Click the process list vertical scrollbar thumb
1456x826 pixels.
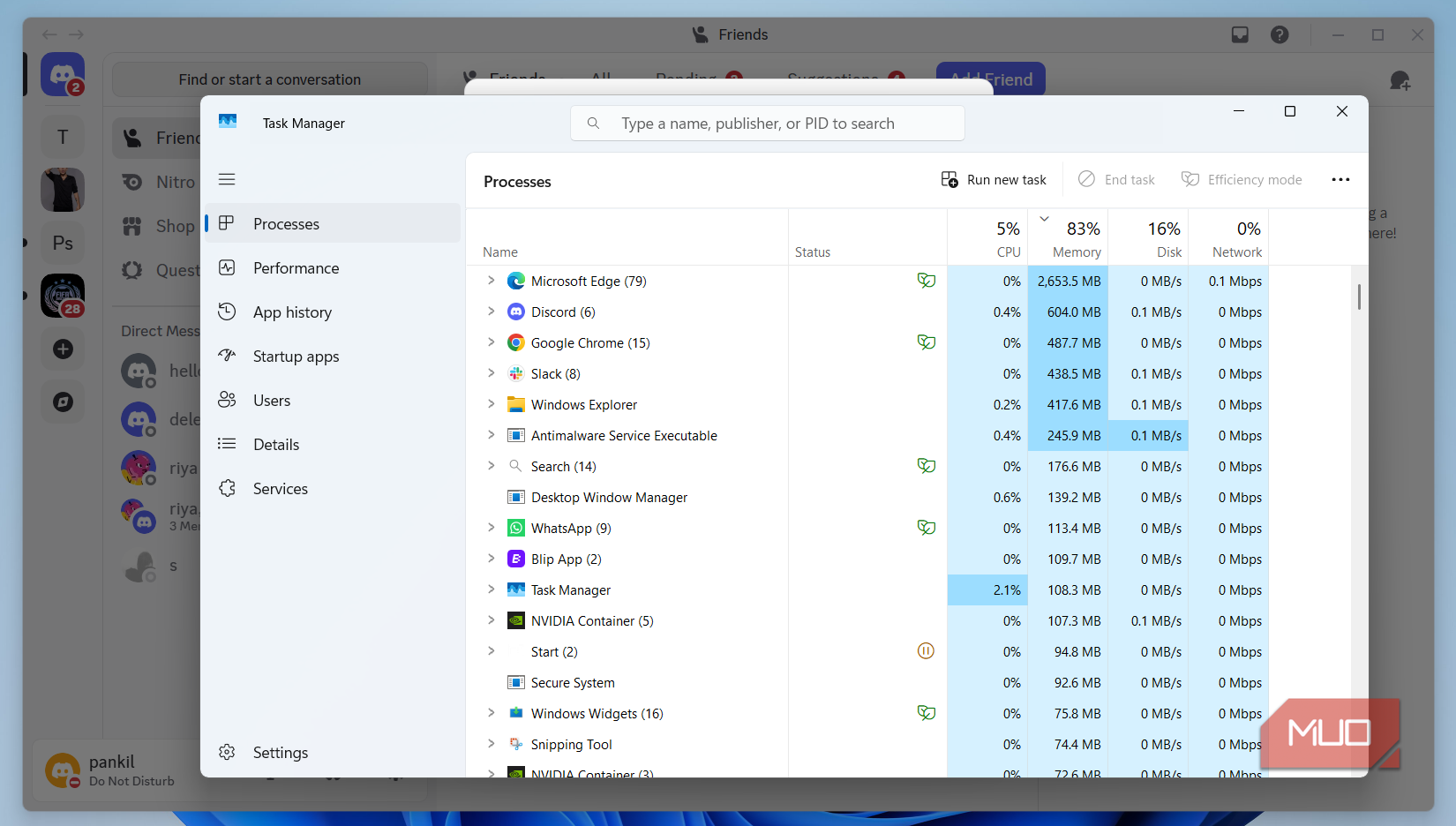pyautogui.click(x=1359, y=297)
